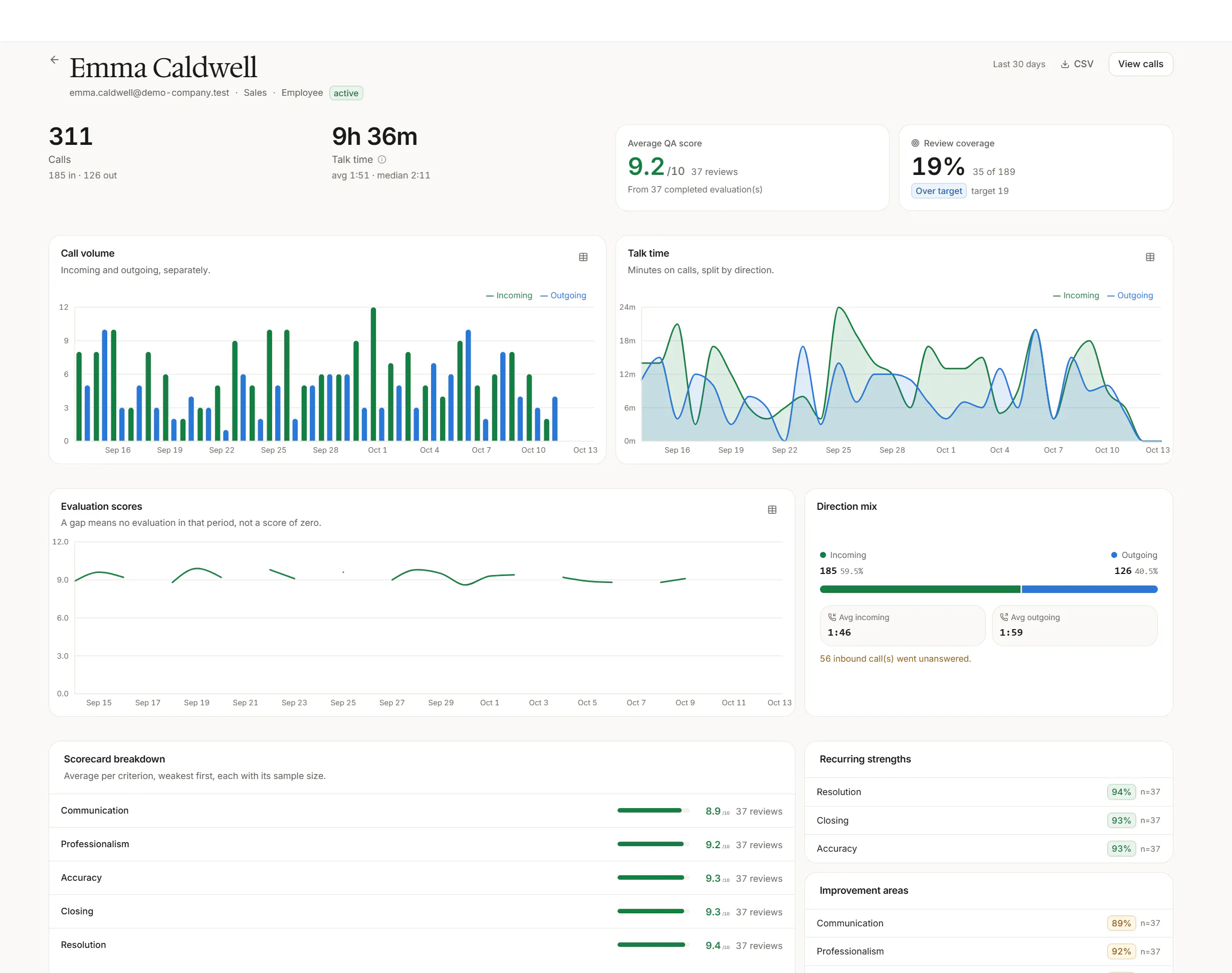Go back using the left arrow icon

tap(54, 60)
